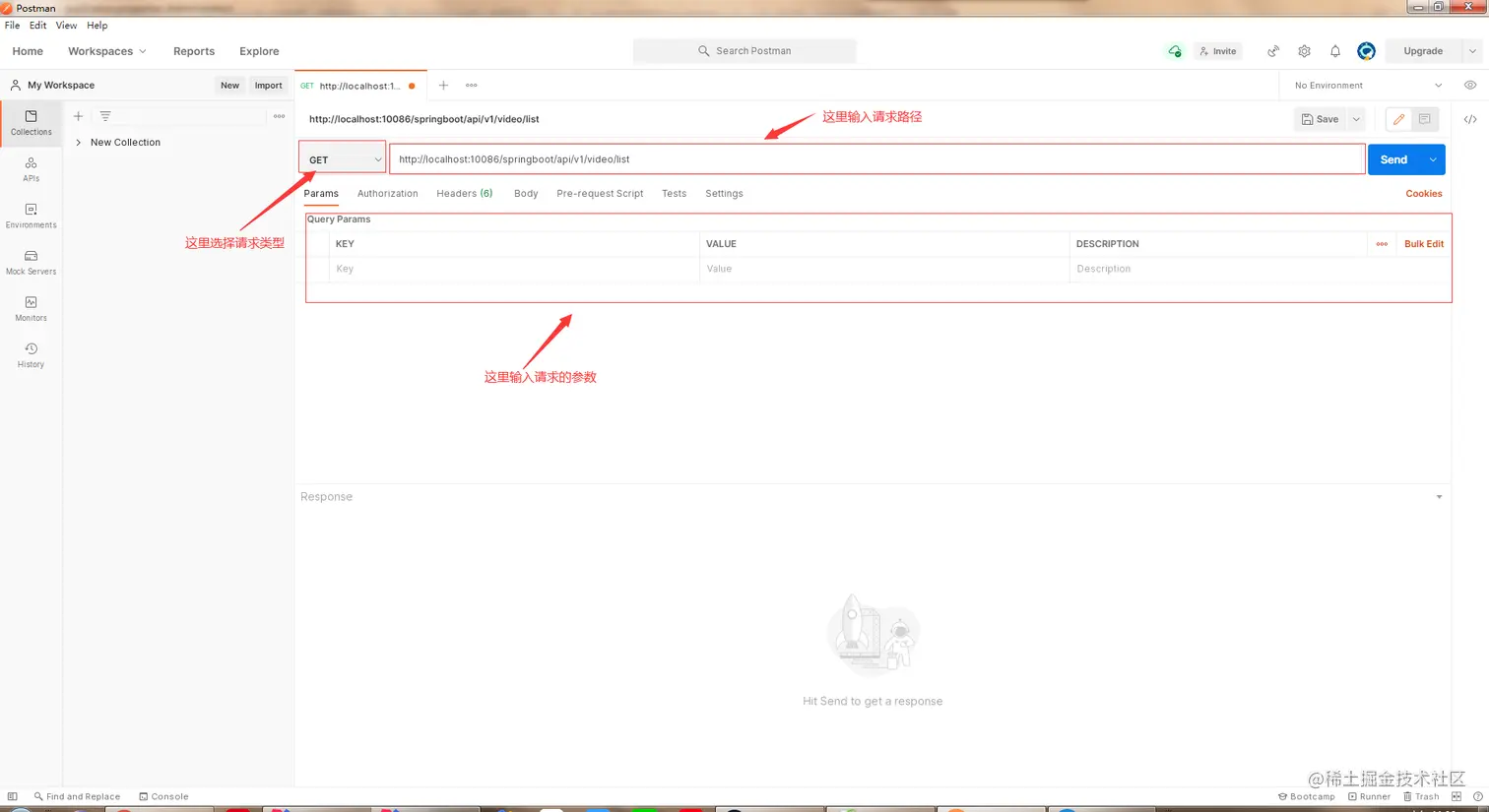Image resolution: width=1489 pixels, height=812 pixels.
Task: Open the Send options dropdown arrow
Action: (x=1433, y=159)
